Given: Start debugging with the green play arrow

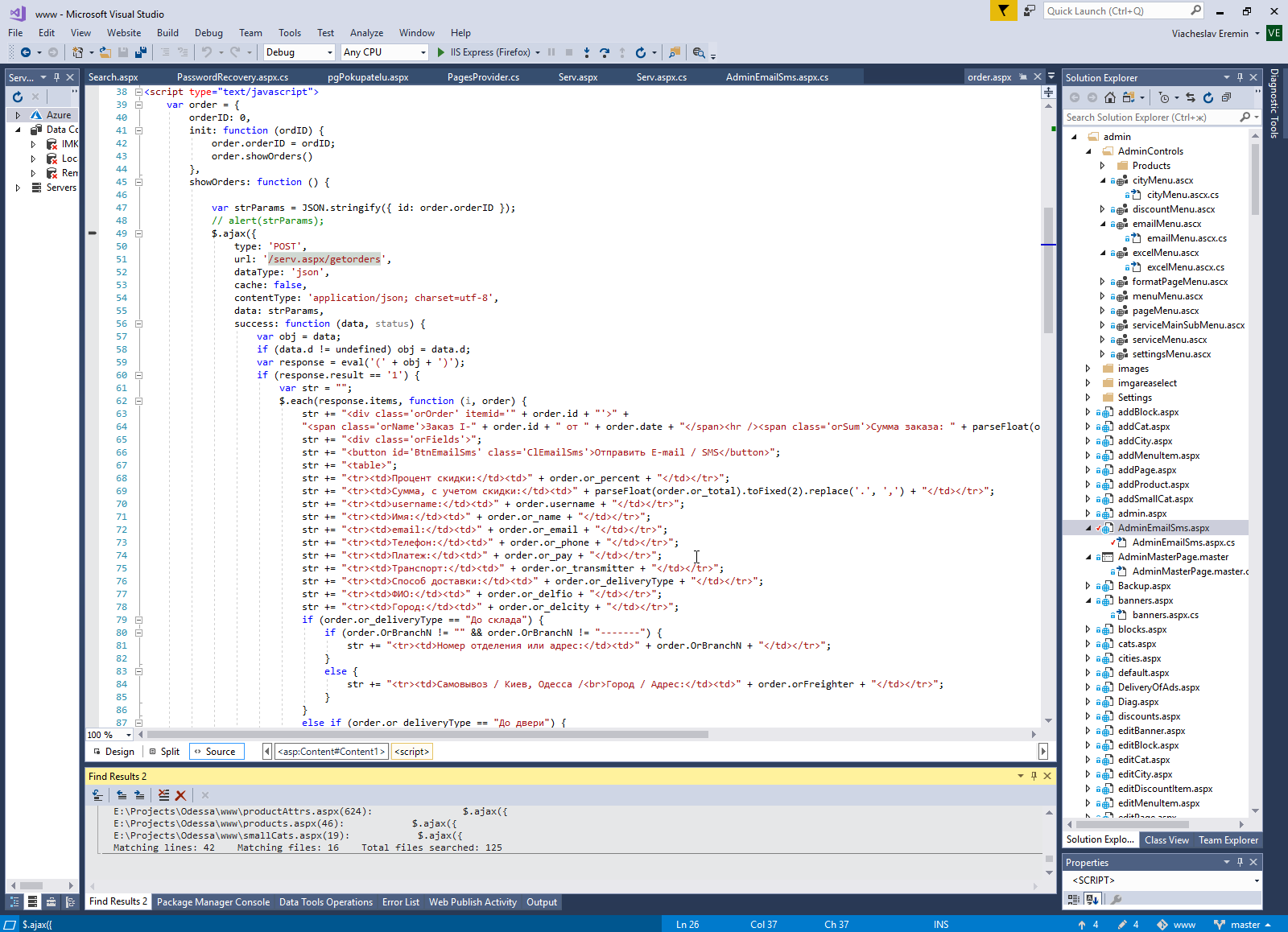Looking at the screenshot, I should (x=440, y=52).
